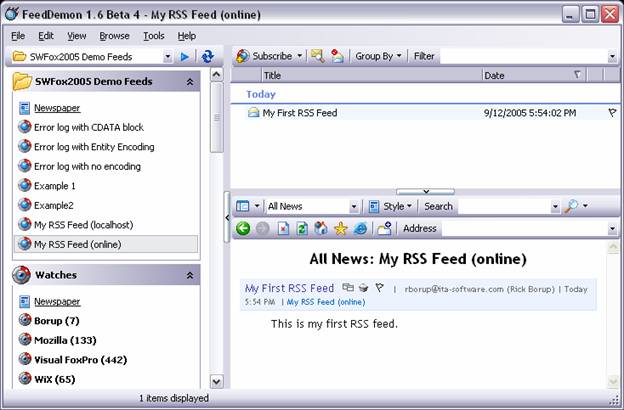Click the flag icon in the newspaper item header
Viewport: 624px width, 410px height.
click(x=380, y=287)
